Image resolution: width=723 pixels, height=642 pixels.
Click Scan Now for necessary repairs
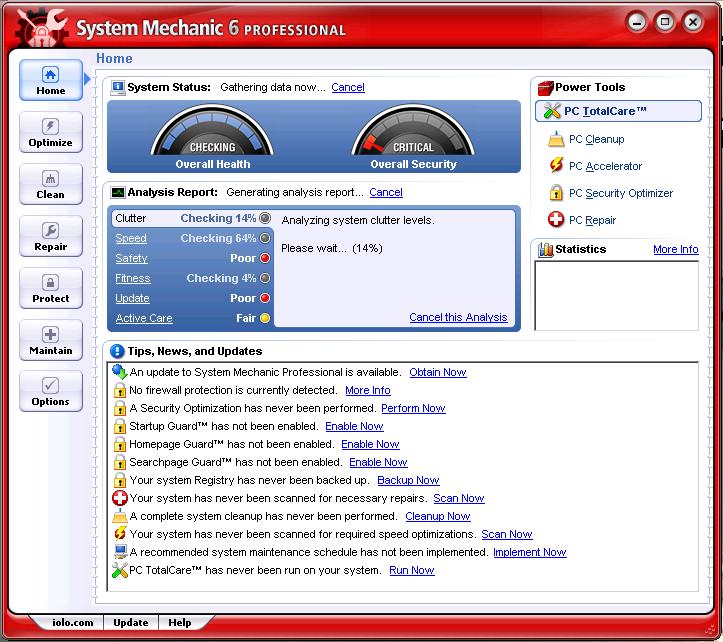(x=459, y=498)
